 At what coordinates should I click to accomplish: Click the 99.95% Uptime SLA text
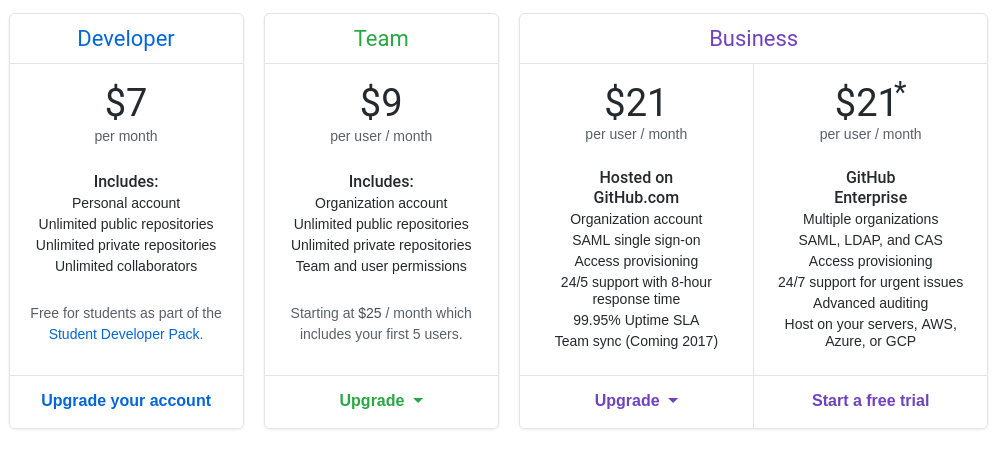[x=636, y=320]
